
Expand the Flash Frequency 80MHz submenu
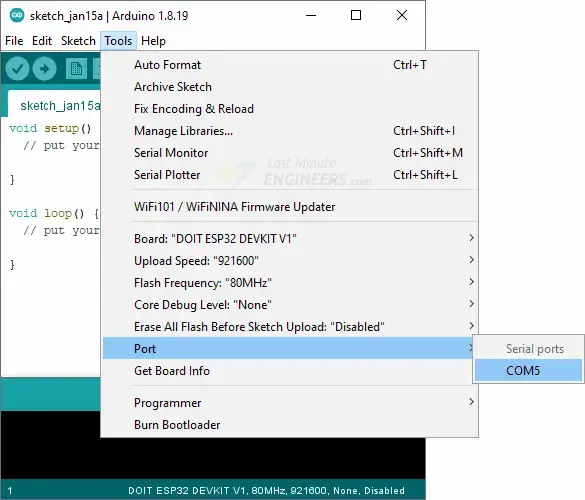pyautogui.click(x=290, y=282)
